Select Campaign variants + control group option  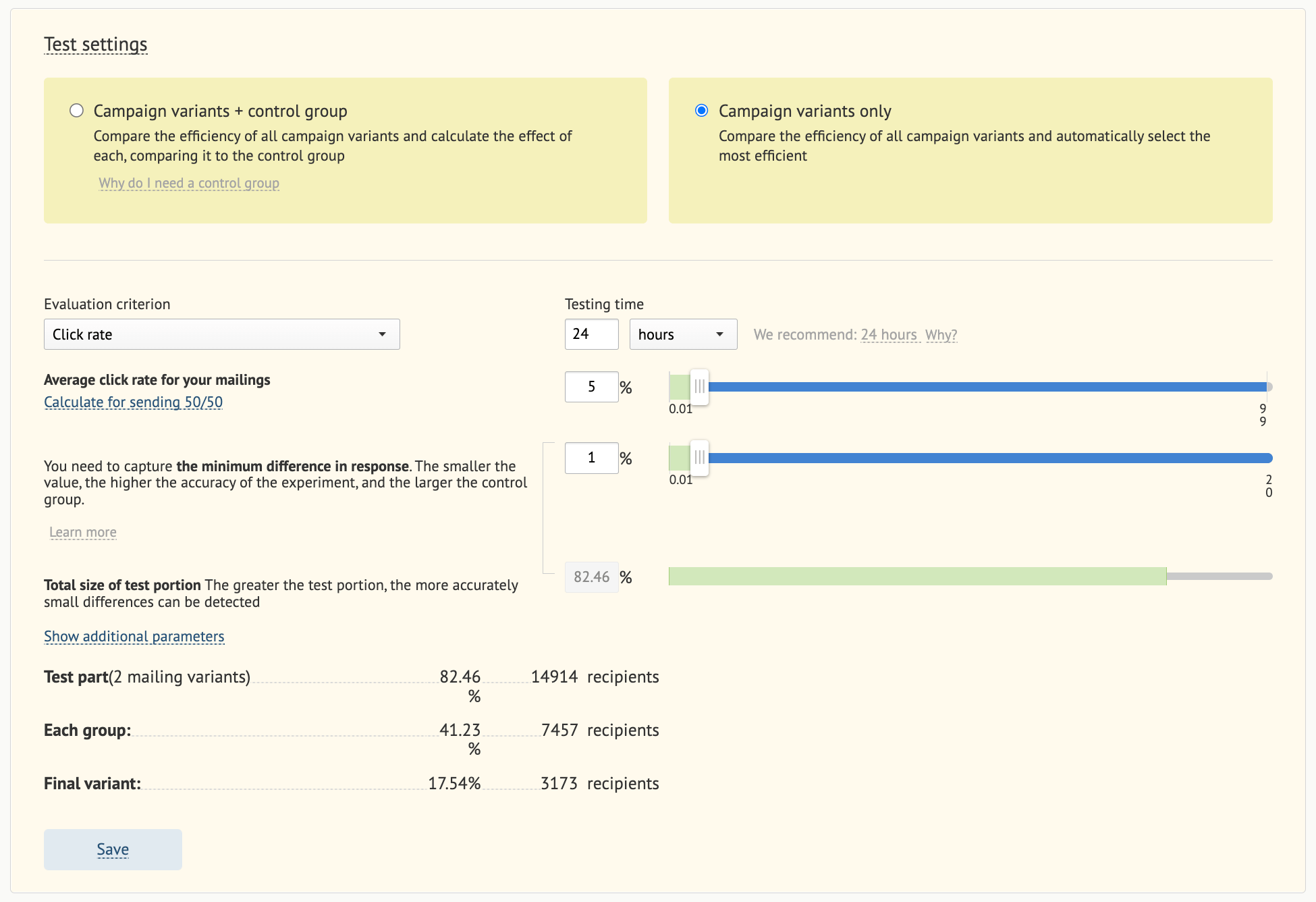76,111
